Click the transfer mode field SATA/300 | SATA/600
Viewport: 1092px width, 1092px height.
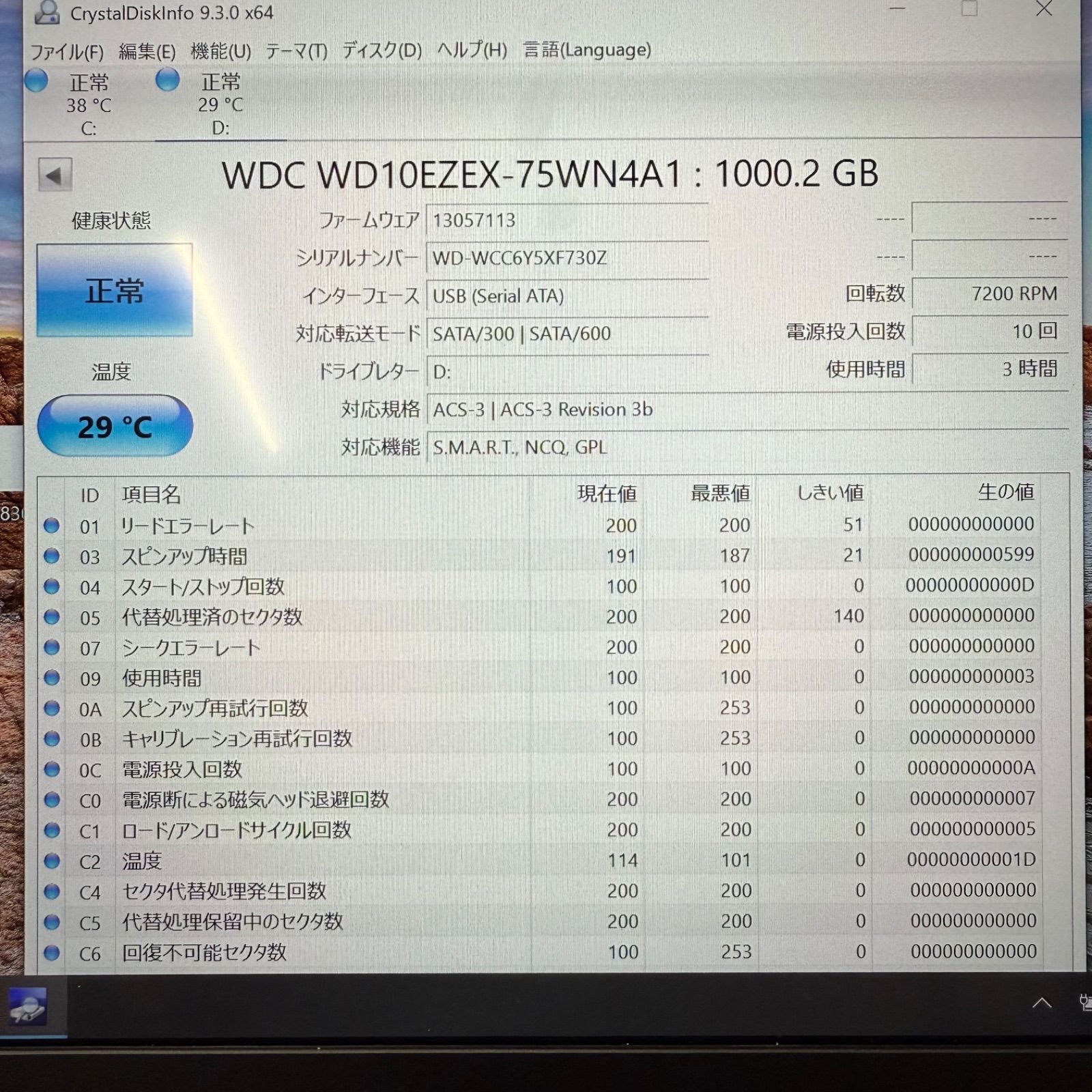pyautogui.click(x=567, y=334)
